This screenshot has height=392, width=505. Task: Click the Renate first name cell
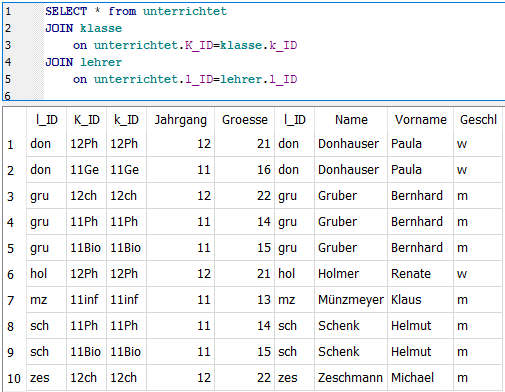[x=420, y=274]
